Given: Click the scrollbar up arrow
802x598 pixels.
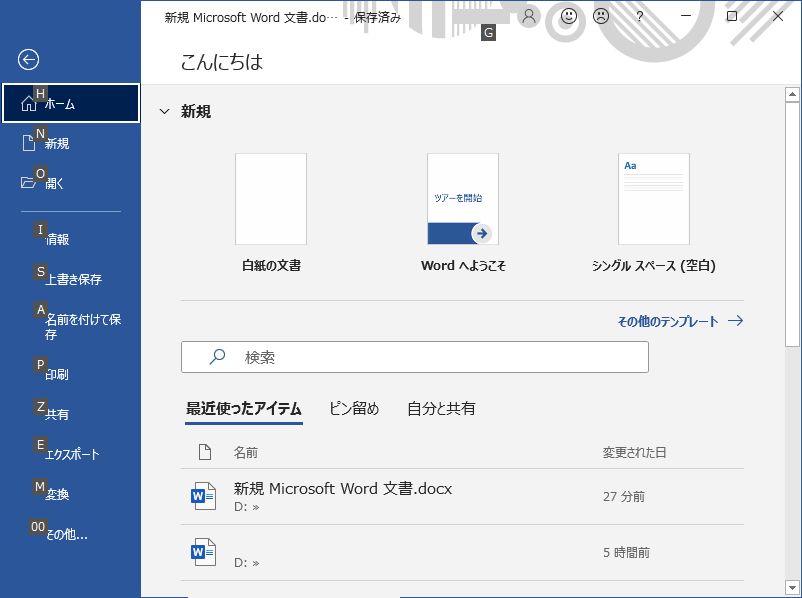Looking at the screenshot, I should click(792, 94).
